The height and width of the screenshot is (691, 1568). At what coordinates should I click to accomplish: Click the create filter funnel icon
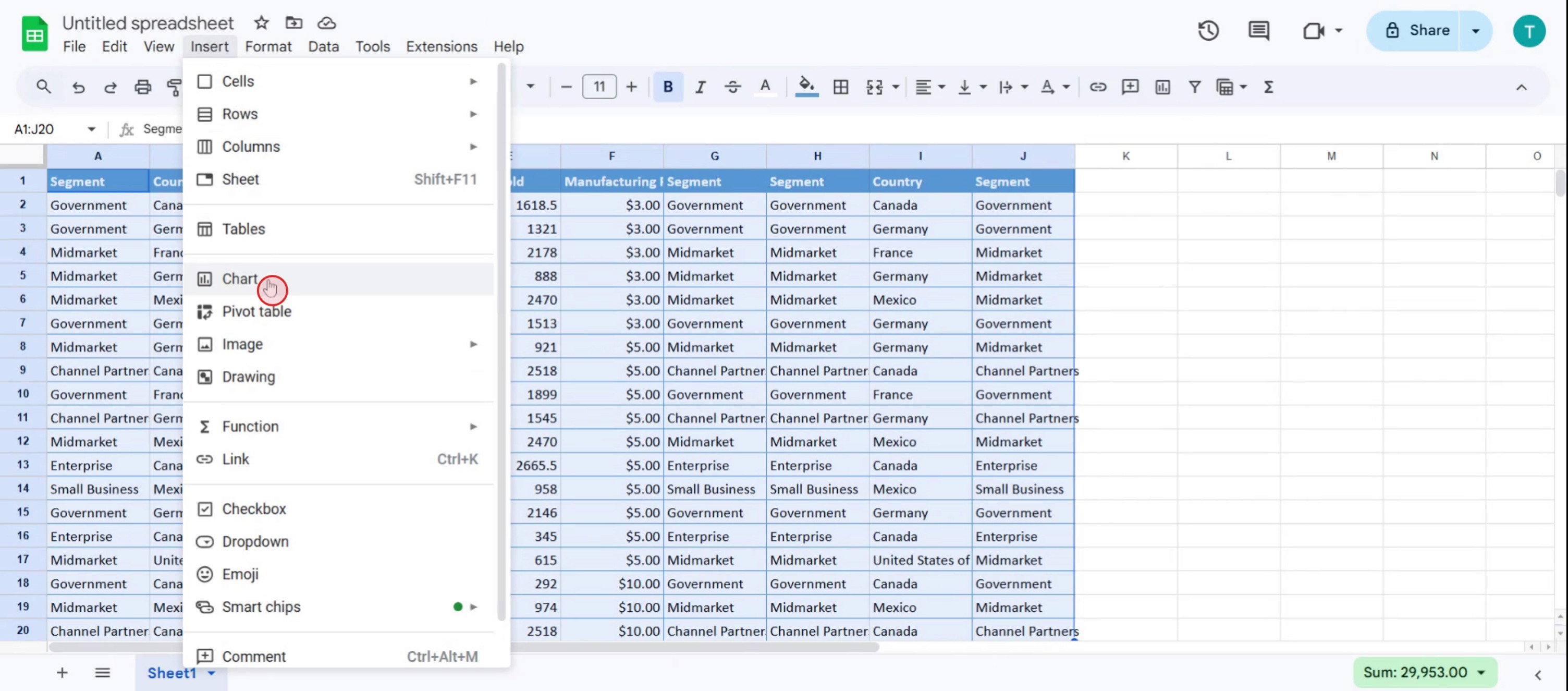pyautogui.click(x=1194, y=87)
